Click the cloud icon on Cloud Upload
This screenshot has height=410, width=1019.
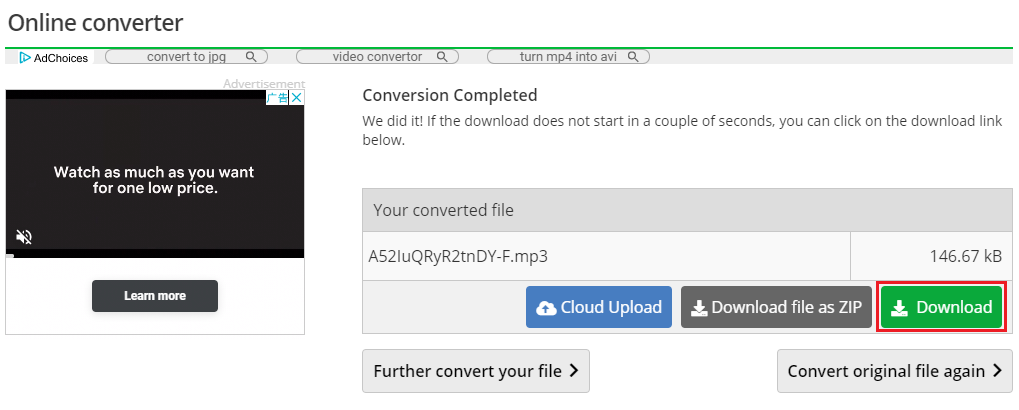[x=546, y=308]
